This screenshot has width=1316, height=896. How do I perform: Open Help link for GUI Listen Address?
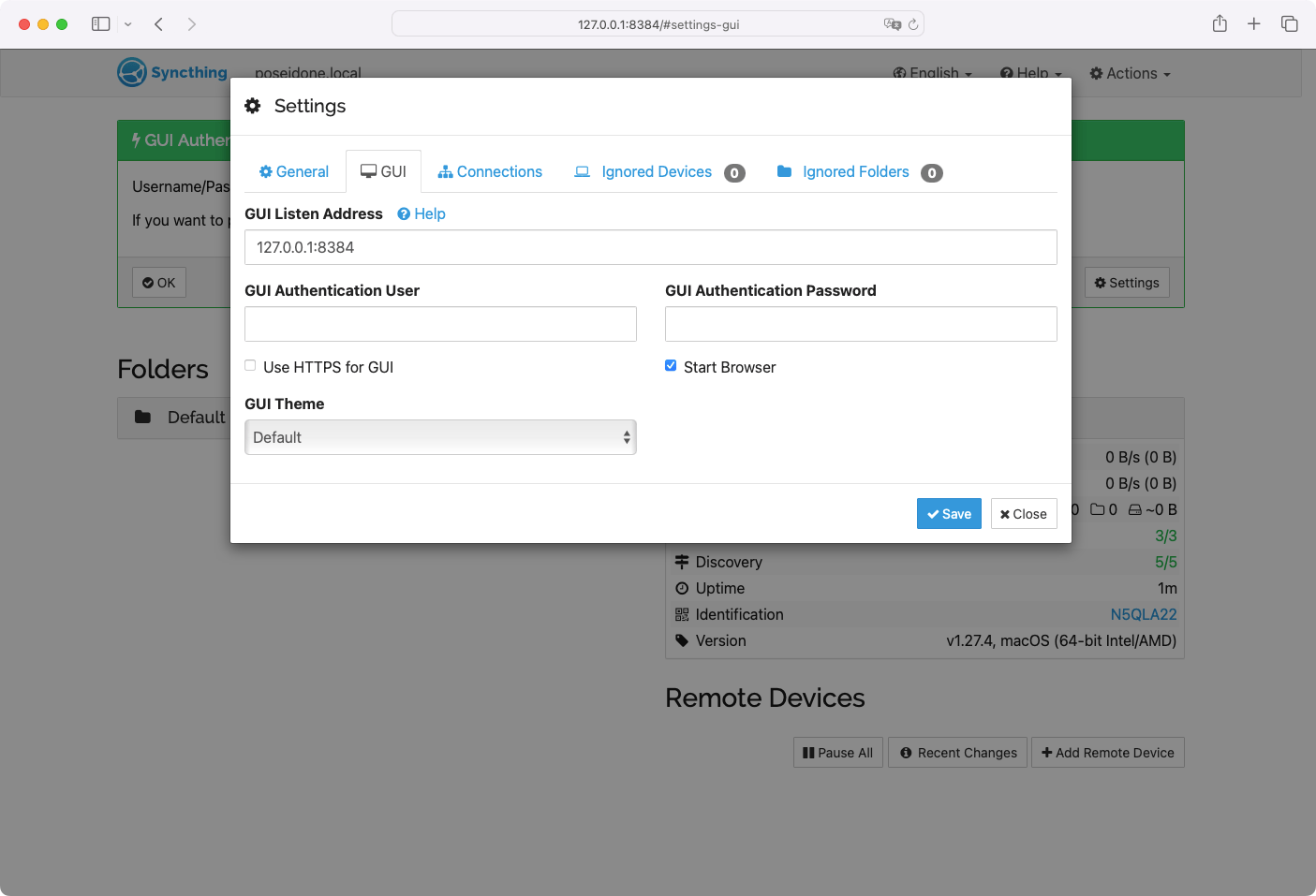click(421, 214)
